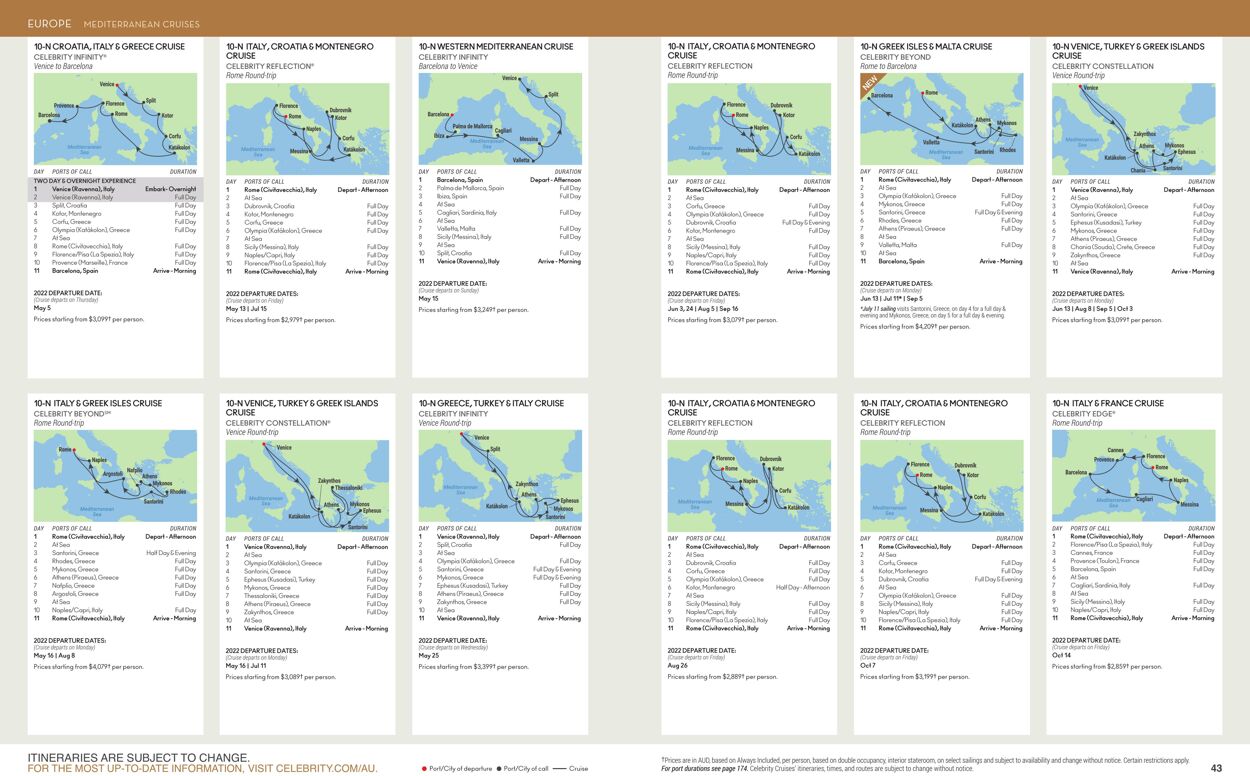
Task: Click page number 43 in bottom corner
Action: [1217, 767]
